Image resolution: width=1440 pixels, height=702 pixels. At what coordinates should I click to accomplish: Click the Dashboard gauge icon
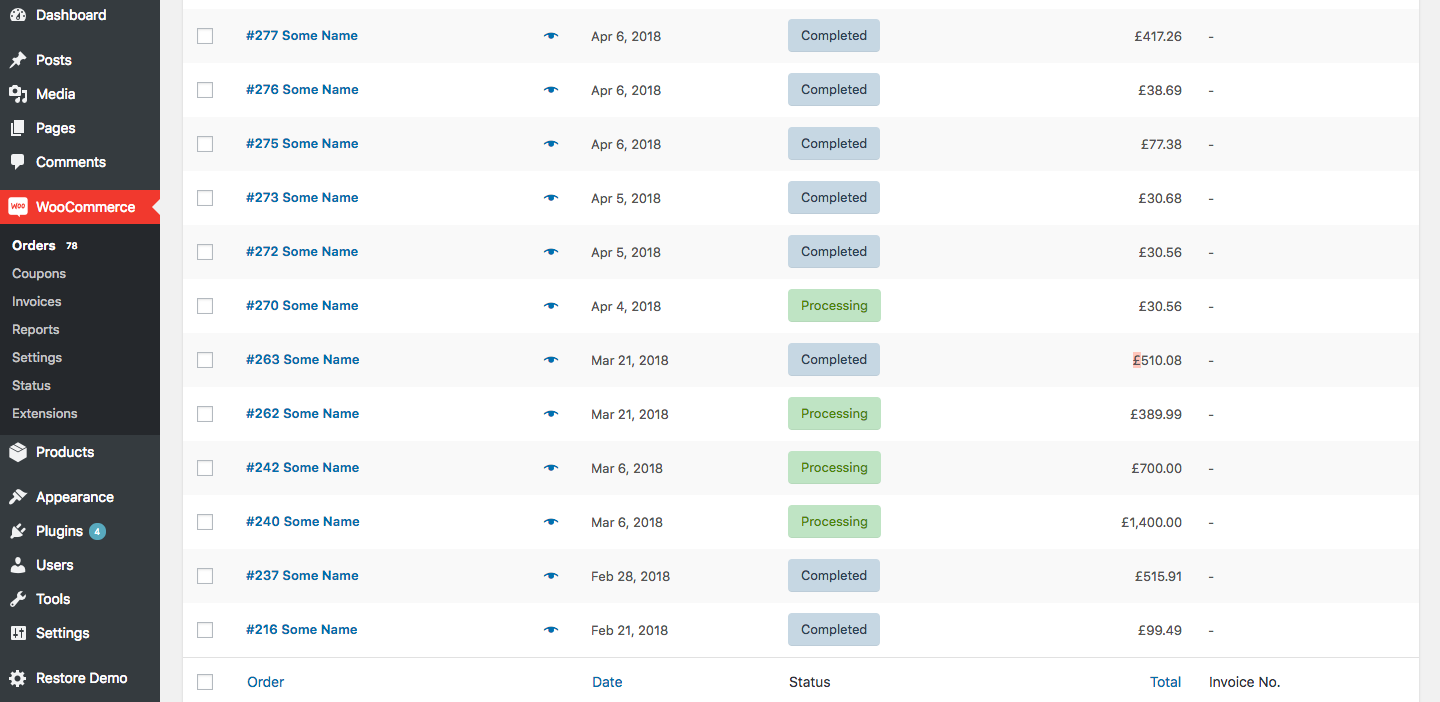pos(18,15)
